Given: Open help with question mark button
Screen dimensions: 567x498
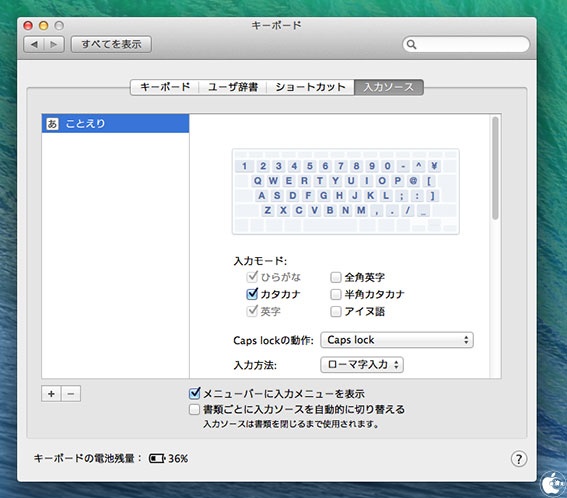Looking at the screenshot, I should [519, 459].
